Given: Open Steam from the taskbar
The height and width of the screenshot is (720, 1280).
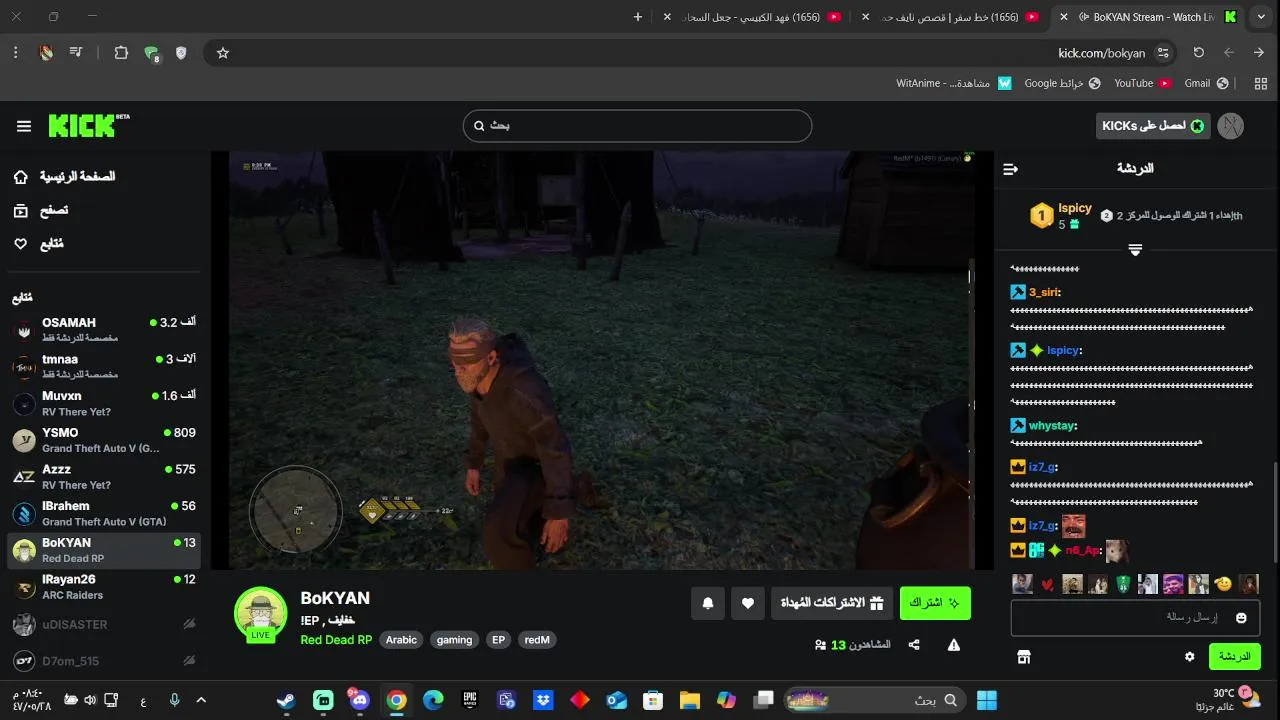Looking at the screenshot, I should [x=286, y=700].
